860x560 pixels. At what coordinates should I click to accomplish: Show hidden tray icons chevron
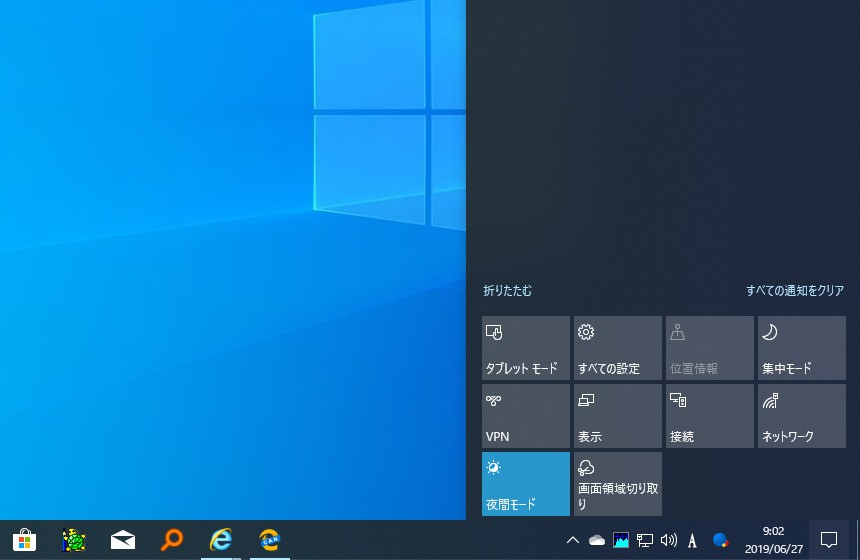click(573, 540)
